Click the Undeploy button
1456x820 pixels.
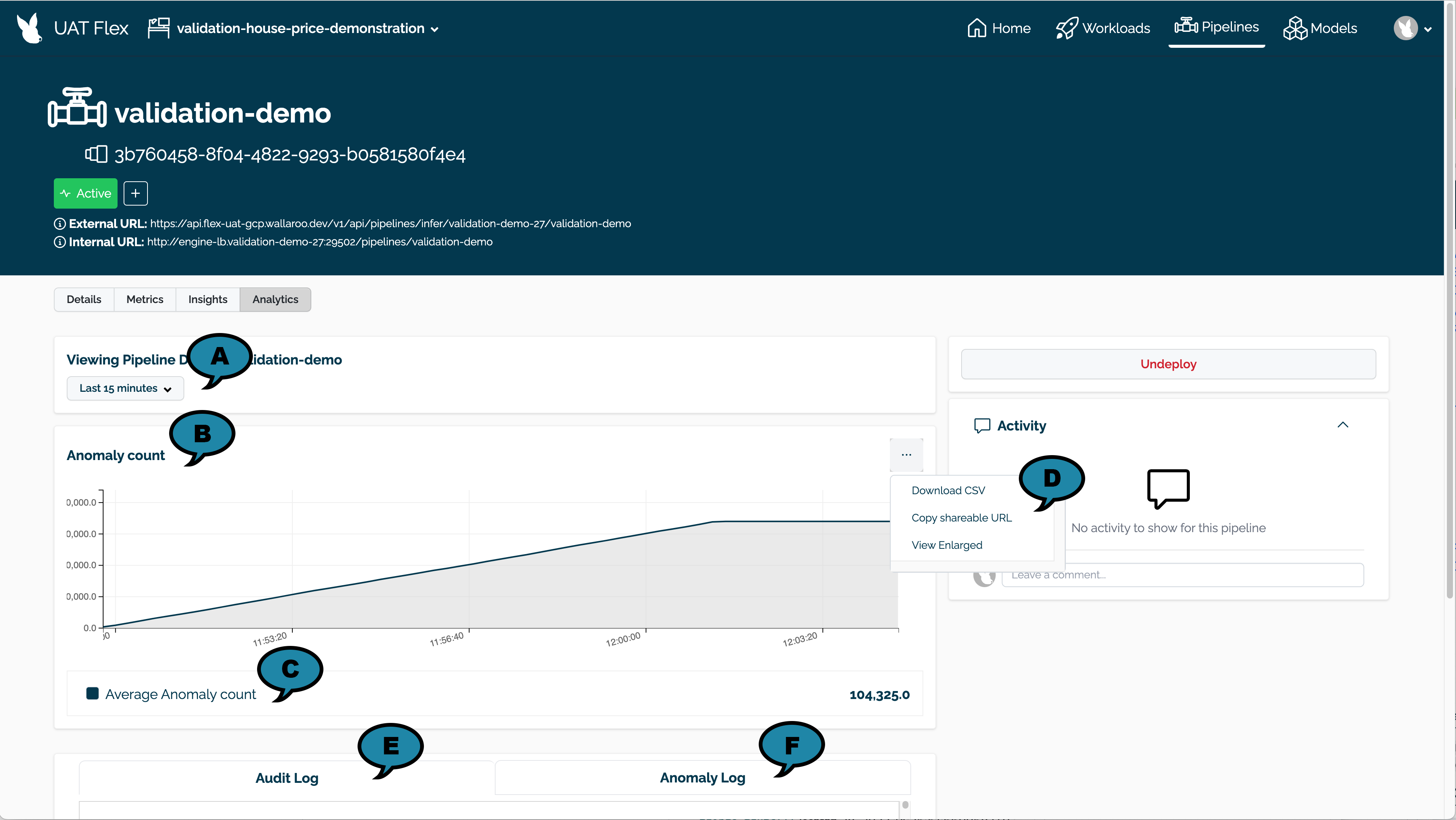[x=1168, y=364]
